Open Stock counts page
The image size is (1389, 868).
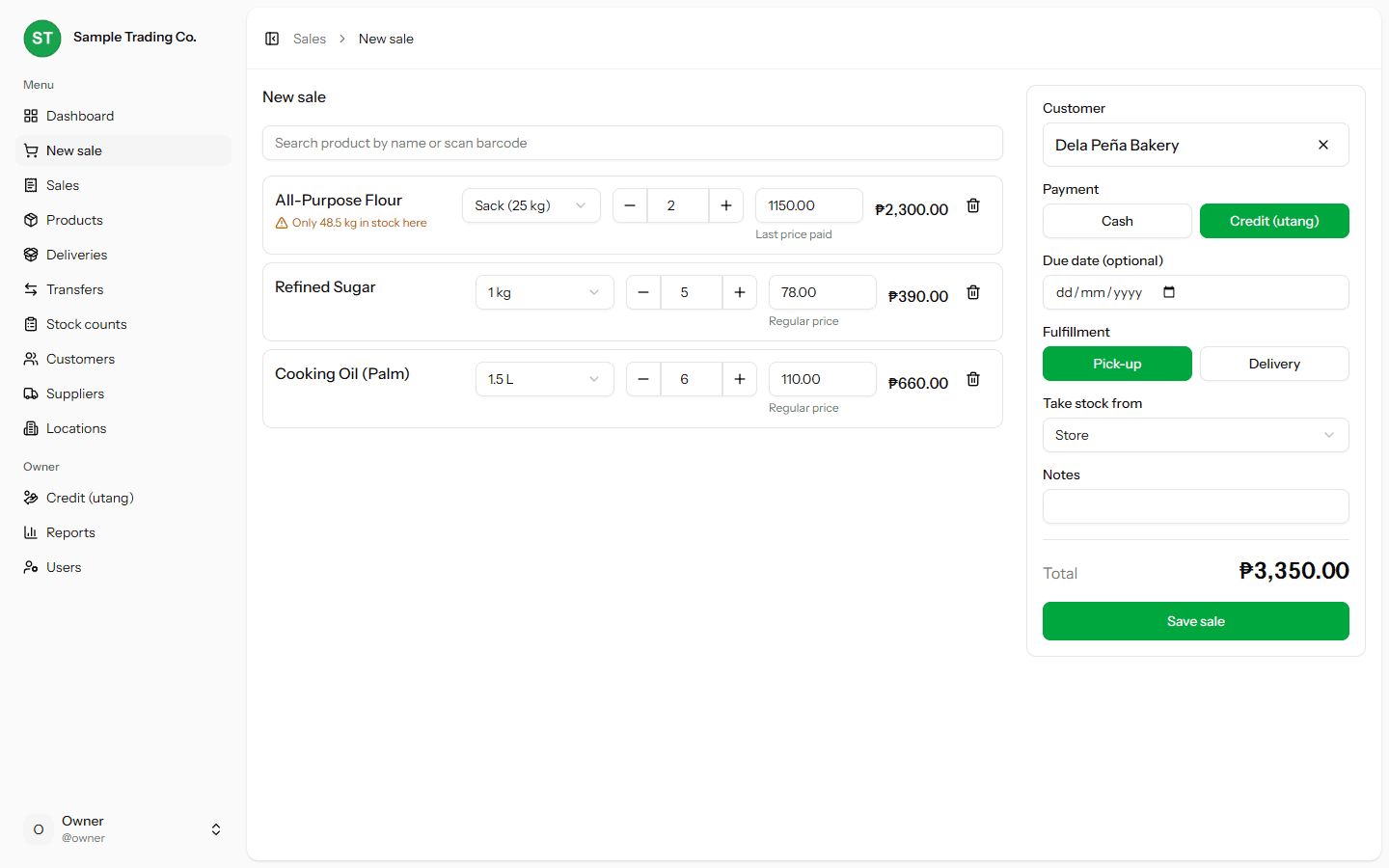coord(123,324)
